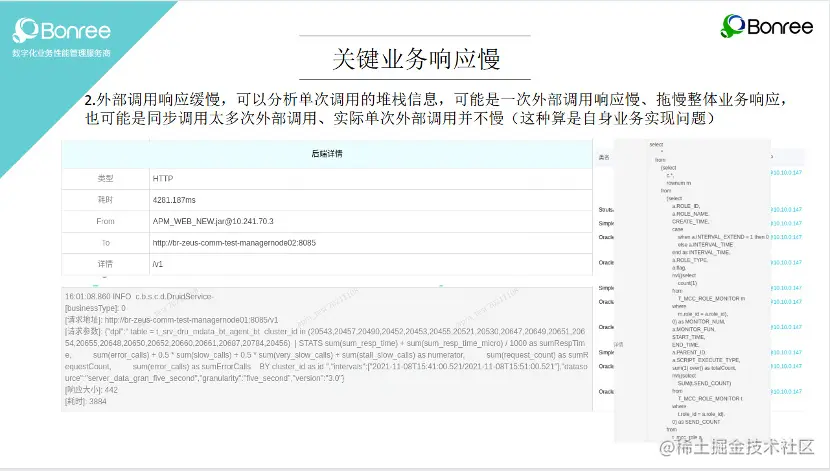Click the a.SCRIPT_EXECUTE_TYPE line
This screenshot has height=472, width=830.
(x=706, y=360)
